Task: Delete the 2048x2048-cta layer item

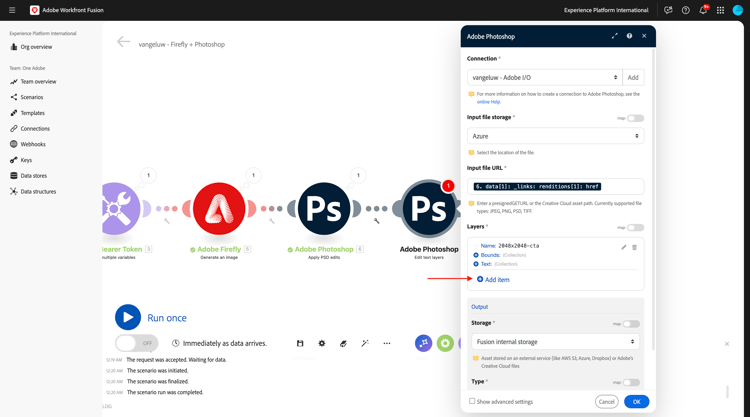Action: click(635, 247)
